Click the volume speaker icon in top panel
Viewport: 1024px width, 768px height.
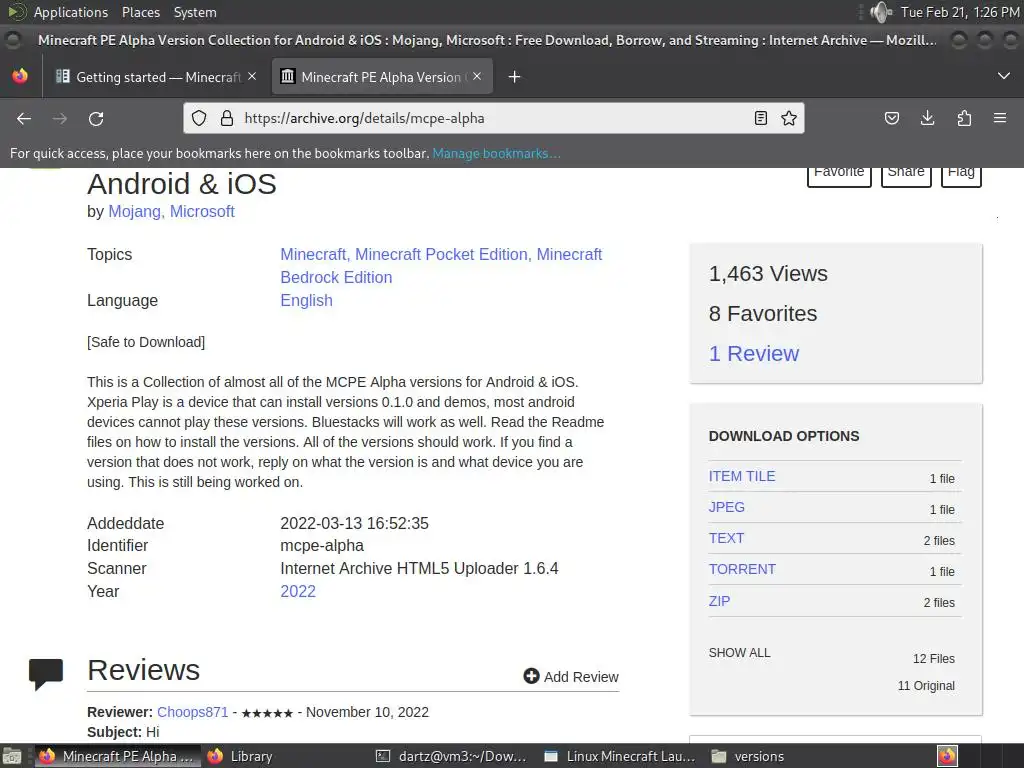[881, 12]
